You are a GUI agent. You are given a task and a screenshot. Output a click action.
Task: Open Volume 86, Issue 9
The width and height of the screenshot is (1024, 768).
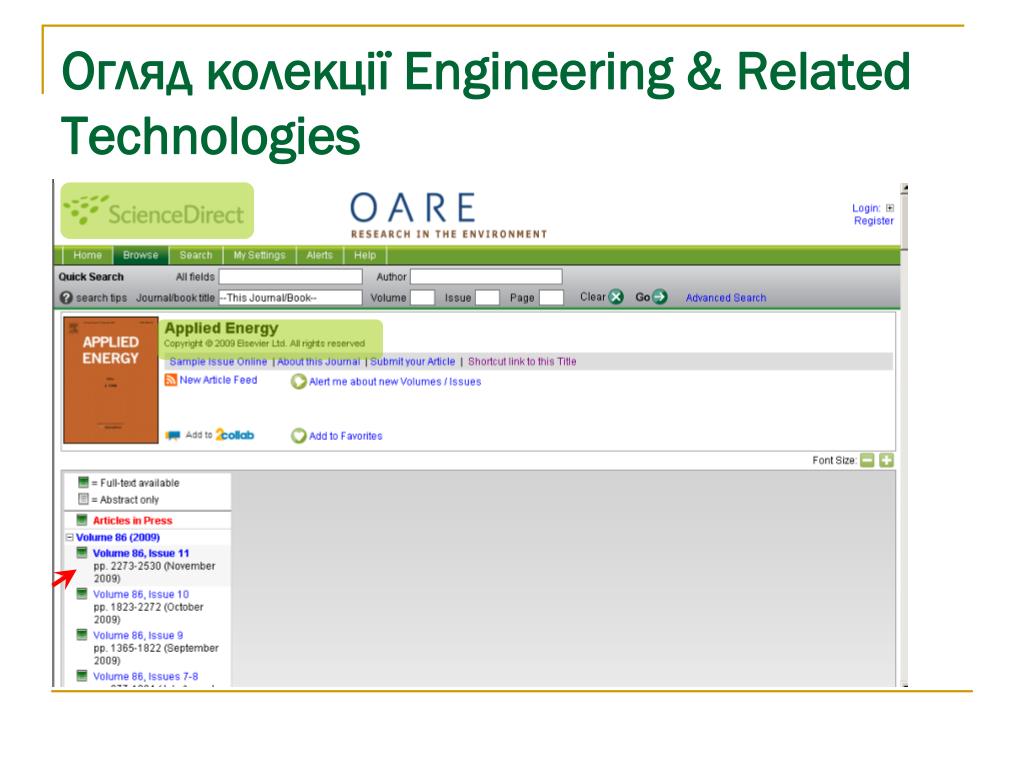point(138,635)
